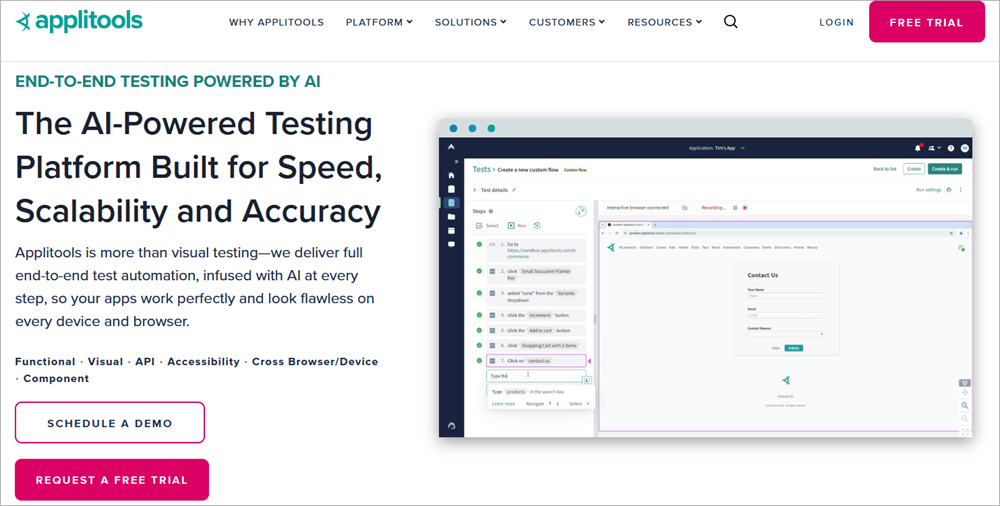Click the help question mark icon in the app preview
The height and width of the screenshot is (506, 1000).
951,147
